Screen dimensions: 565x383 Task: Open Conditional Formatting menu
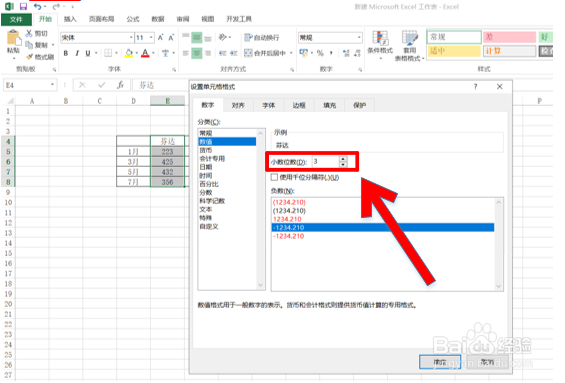pyautogui.click(x=380, y=45)
